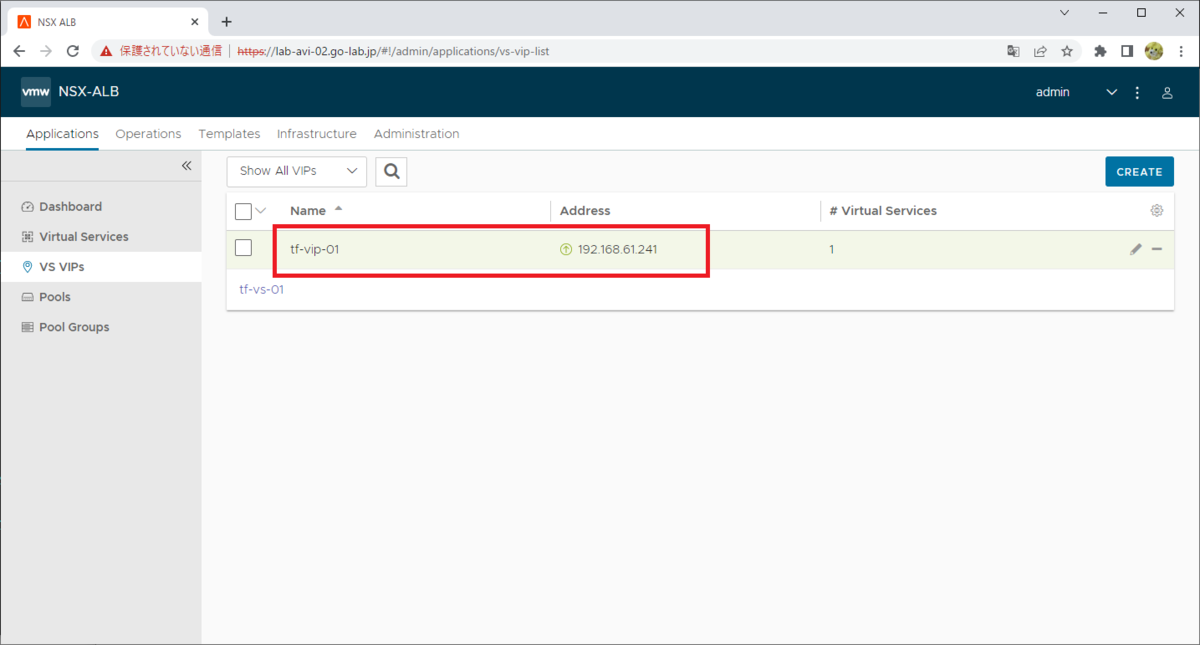The height and width of the screenshot is (645, 1200).
Task: Open the Infrastructure menu
Action: pyautogui.click(x=316, y=133)
